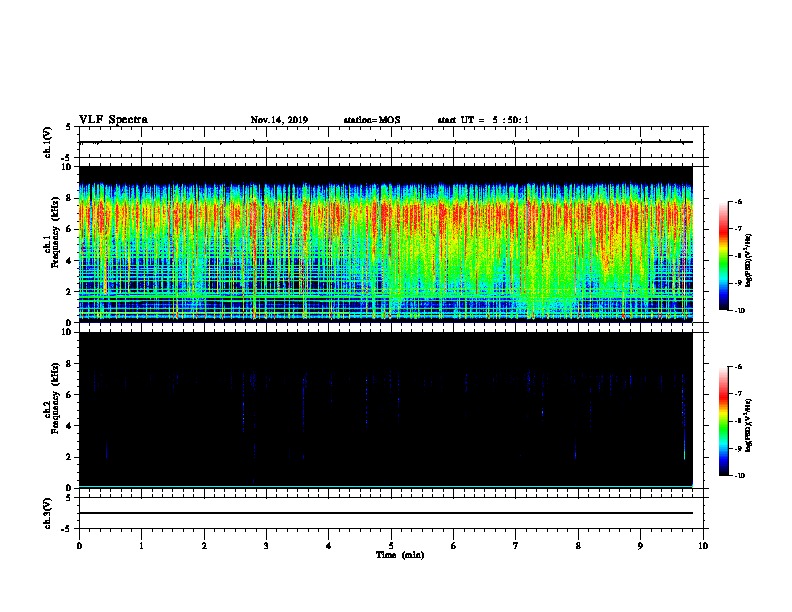
Task: Click time axis tick label "9"
Action: [640, 545]
